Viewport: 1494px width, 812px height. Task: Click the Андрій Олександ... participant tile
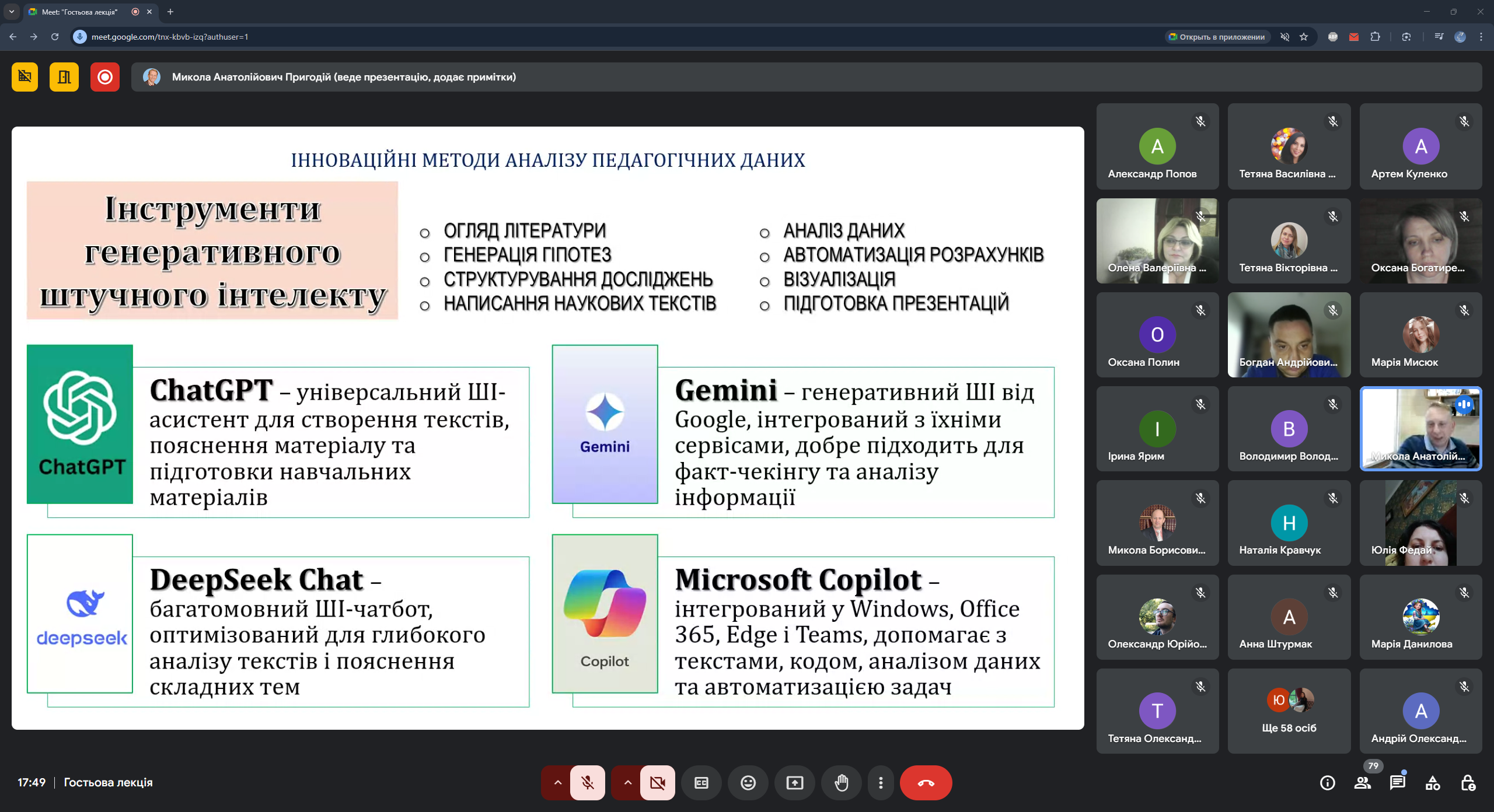click(1420, 711)
